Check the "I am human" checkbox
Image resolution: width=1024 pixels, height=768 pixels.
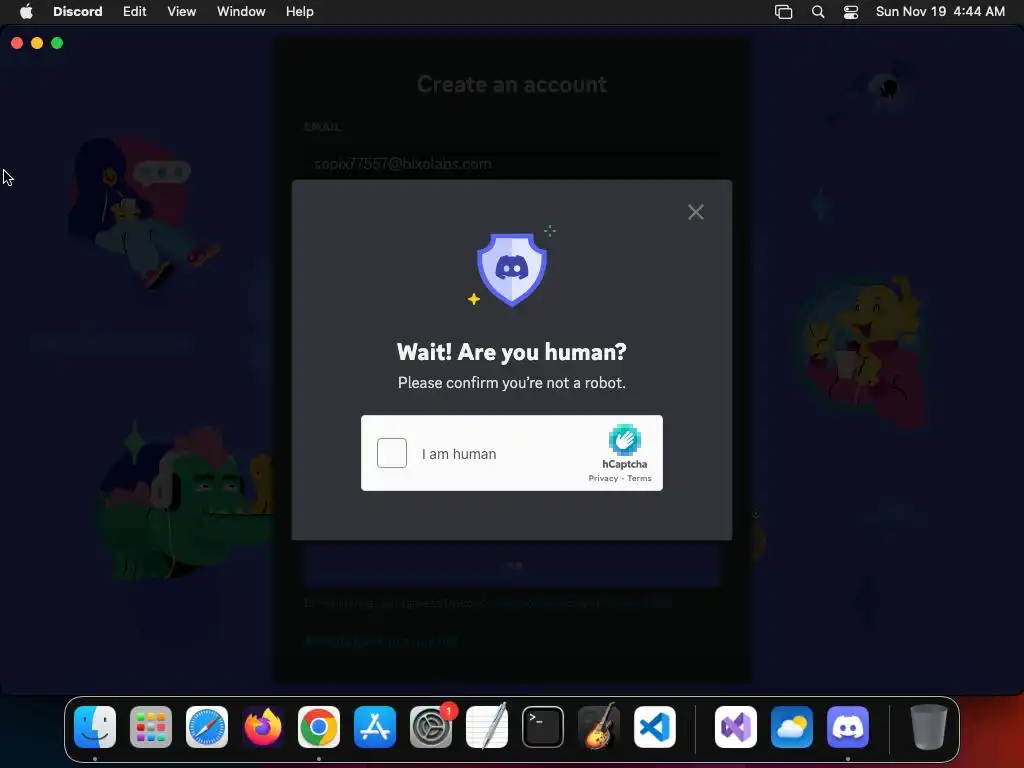(x=392, y=453)
